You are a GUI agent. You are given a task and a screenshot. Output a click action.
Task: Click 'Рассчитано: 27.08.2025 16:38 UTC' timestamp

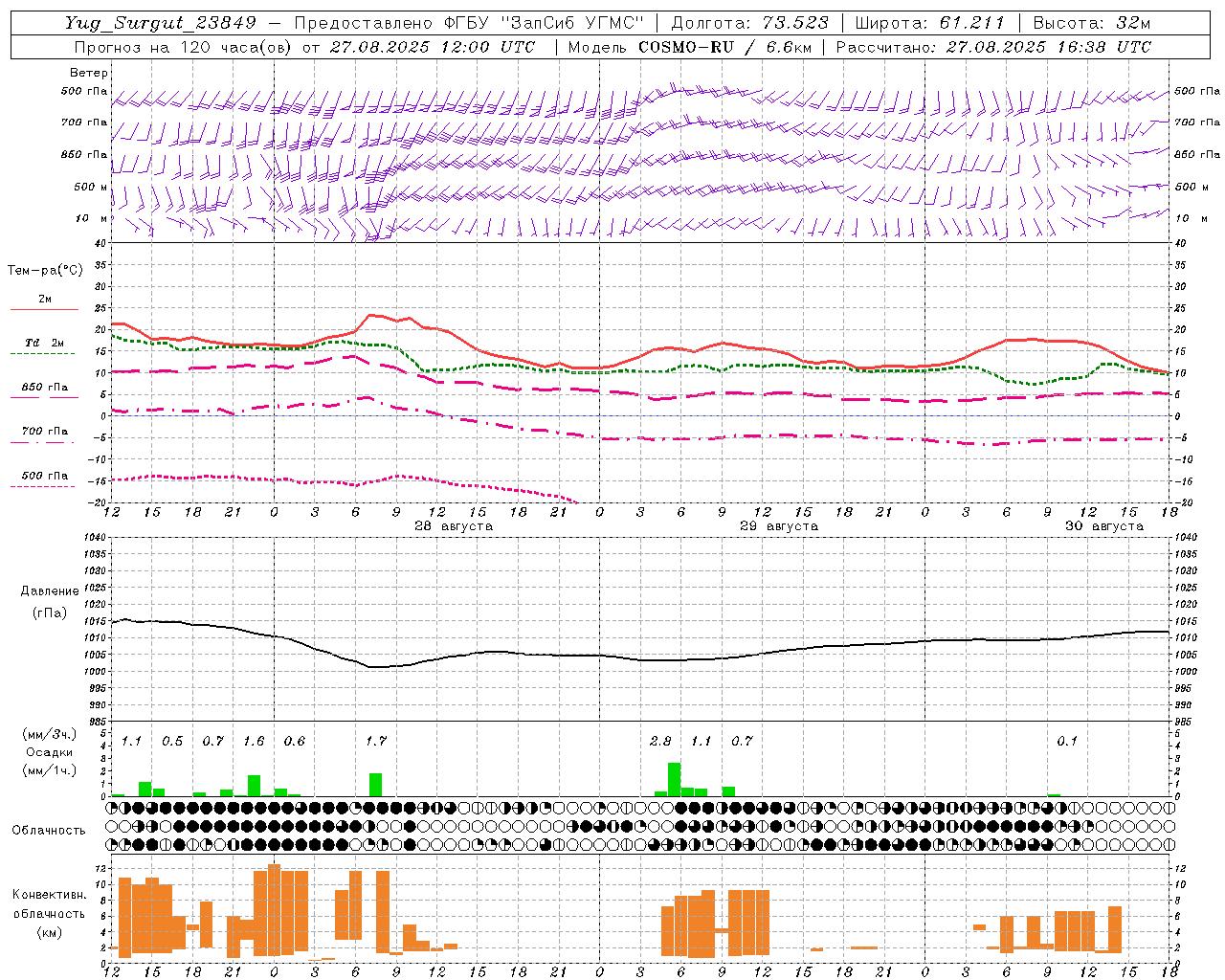click(993, 46)
